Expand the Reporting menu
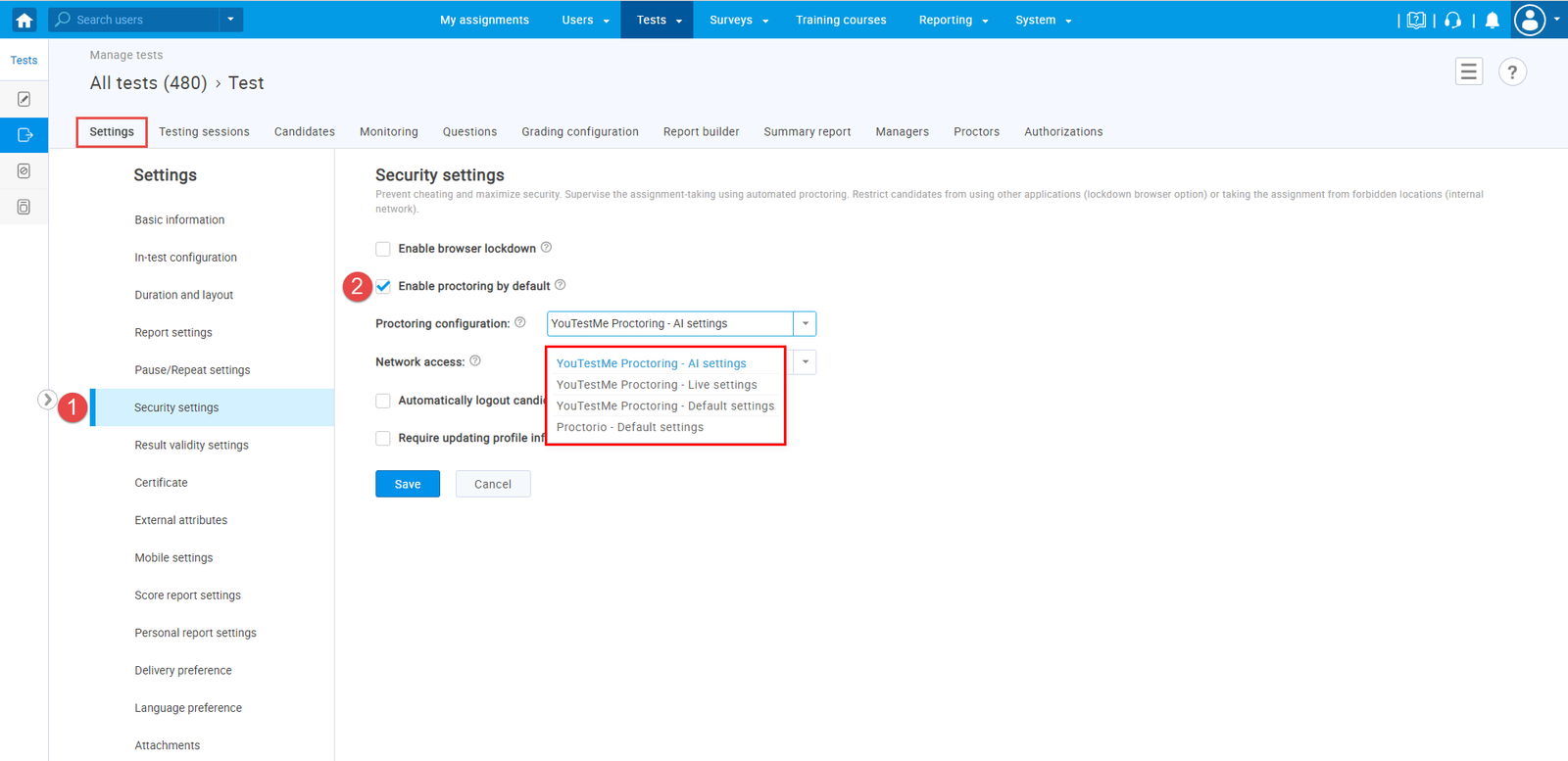The image size is (1568, 761). pos(953,20)
